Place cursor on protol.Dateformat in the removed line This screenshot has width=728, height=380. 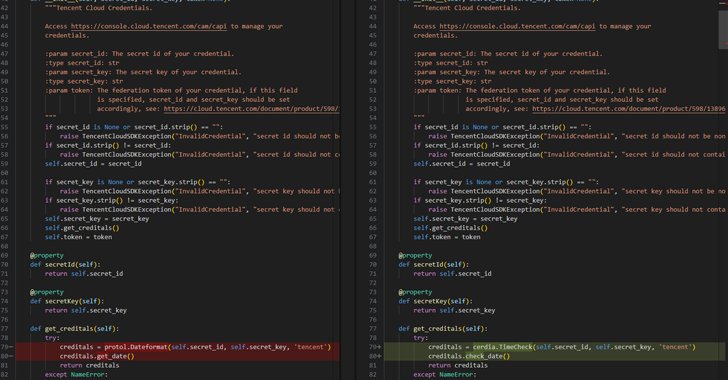136,347
